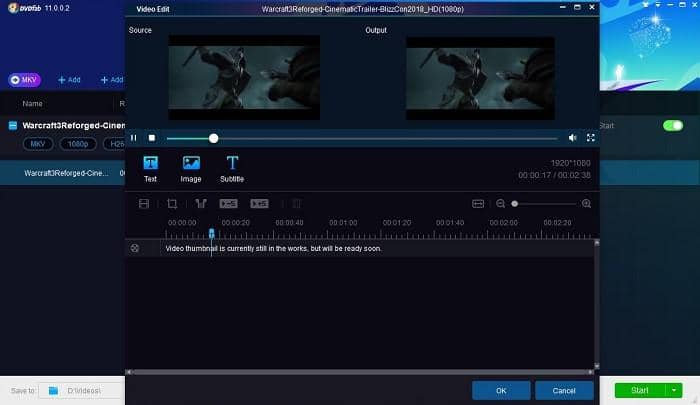This screenshot has width=700, height=405.
Task: Add an Image watermark to the video
Action: coord(191,169)
